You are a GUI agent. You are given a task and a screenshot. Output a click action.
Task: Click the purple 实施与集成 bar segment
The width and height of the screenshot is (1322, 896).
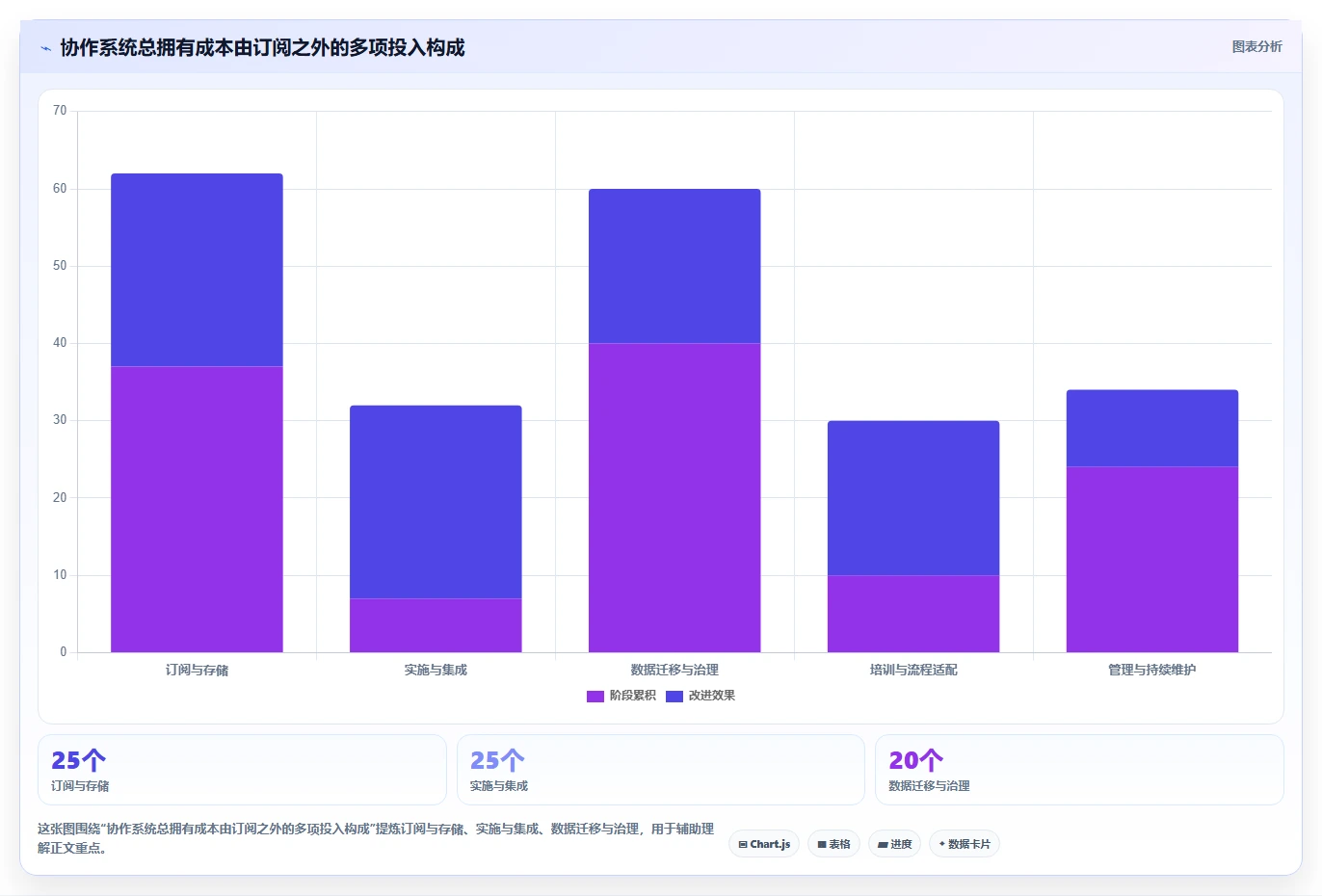(x=436, y=625)
